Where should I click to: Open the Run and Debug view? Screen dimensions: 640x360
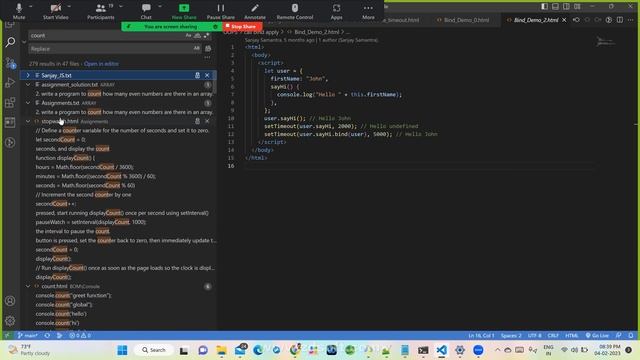[x=10, y=82]
